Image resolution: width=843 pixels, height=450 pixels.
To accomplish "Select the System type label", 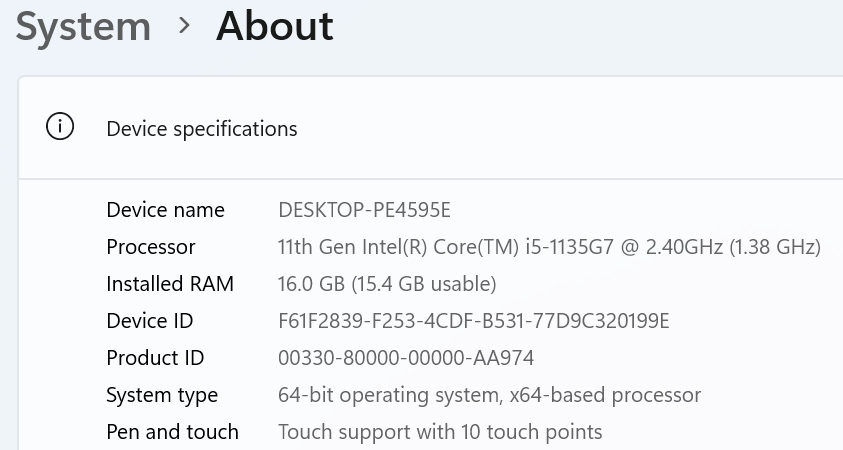I will point(162,396).
